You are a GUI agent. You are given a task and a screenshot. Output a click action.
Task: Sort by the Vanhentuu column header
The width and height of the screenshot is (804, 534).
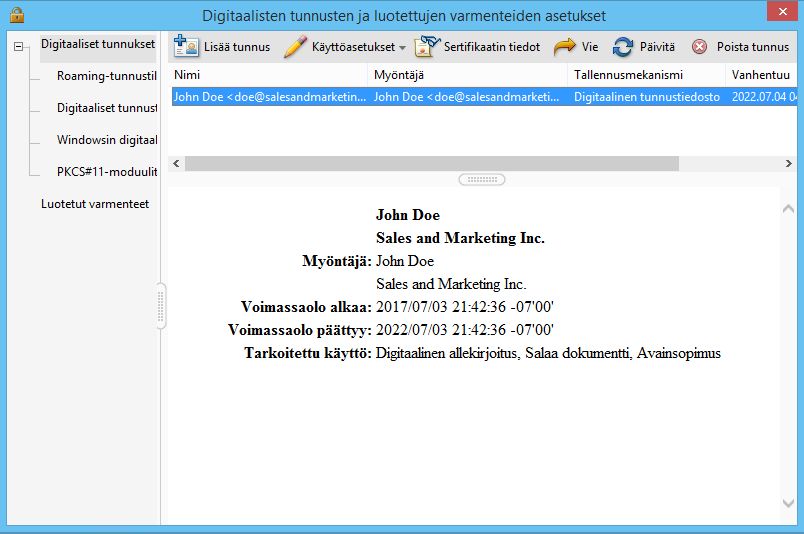[761, 75]
